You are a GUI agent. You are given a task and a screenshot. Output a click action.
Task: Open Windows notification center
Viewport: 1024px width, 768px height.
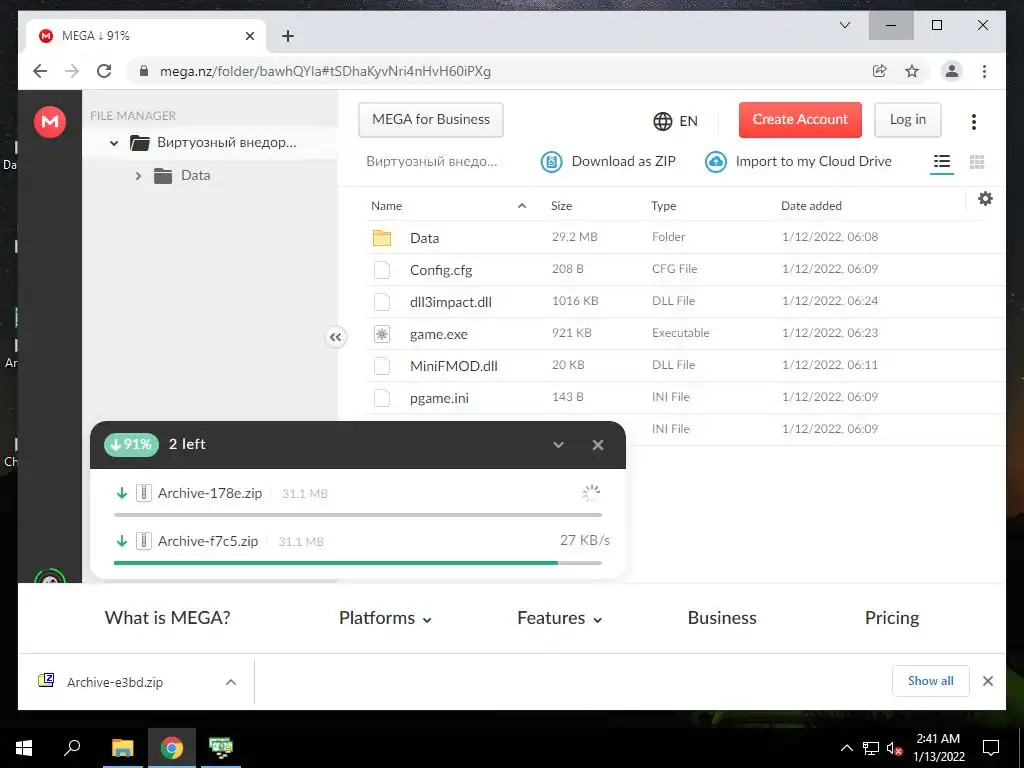(991, 748)
